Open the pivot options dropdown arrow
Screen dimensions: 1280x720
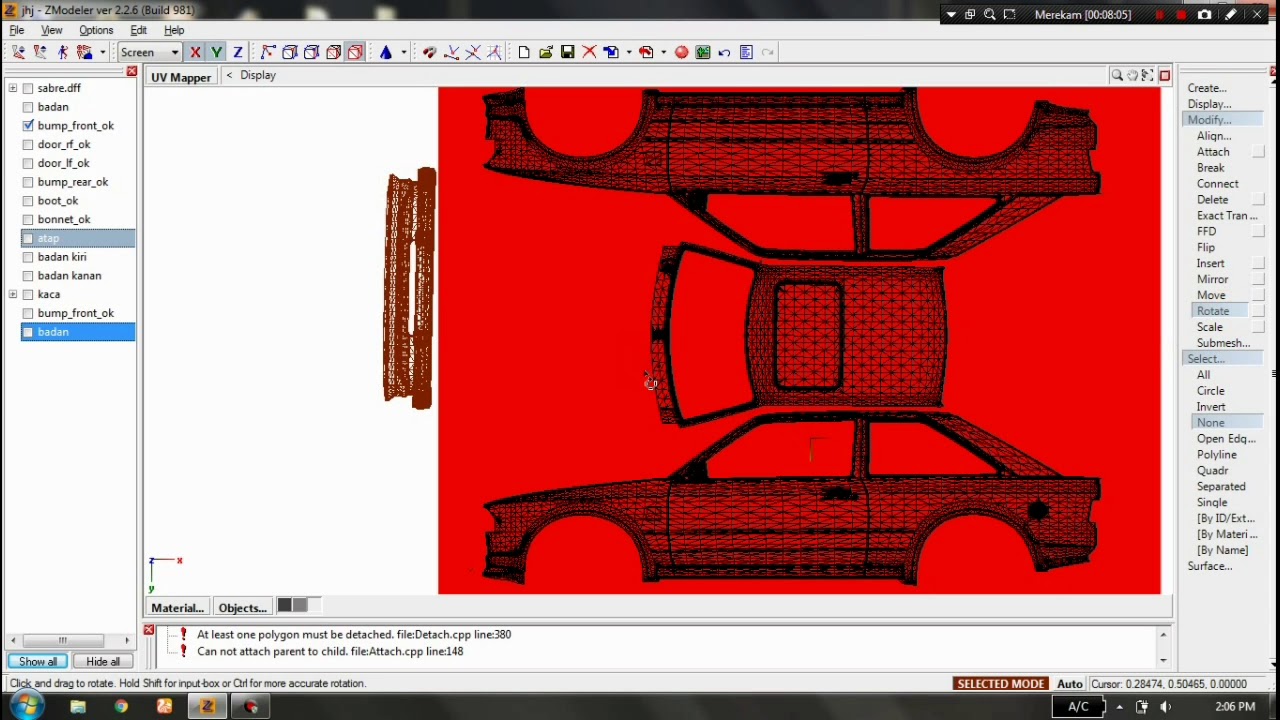click(x=403, y=52)
